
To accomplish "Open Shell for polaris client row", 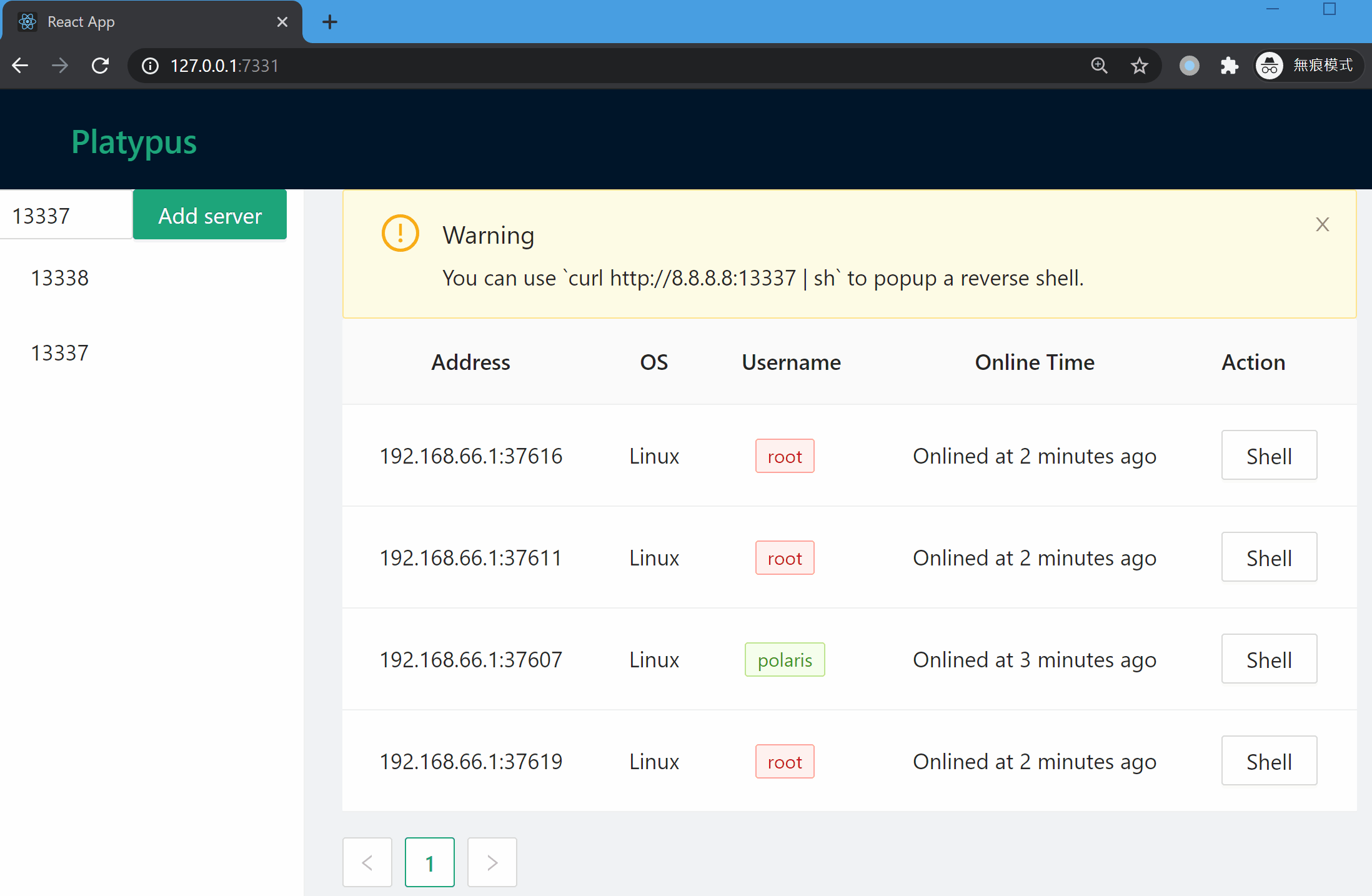I will (x=1268, y=659).
